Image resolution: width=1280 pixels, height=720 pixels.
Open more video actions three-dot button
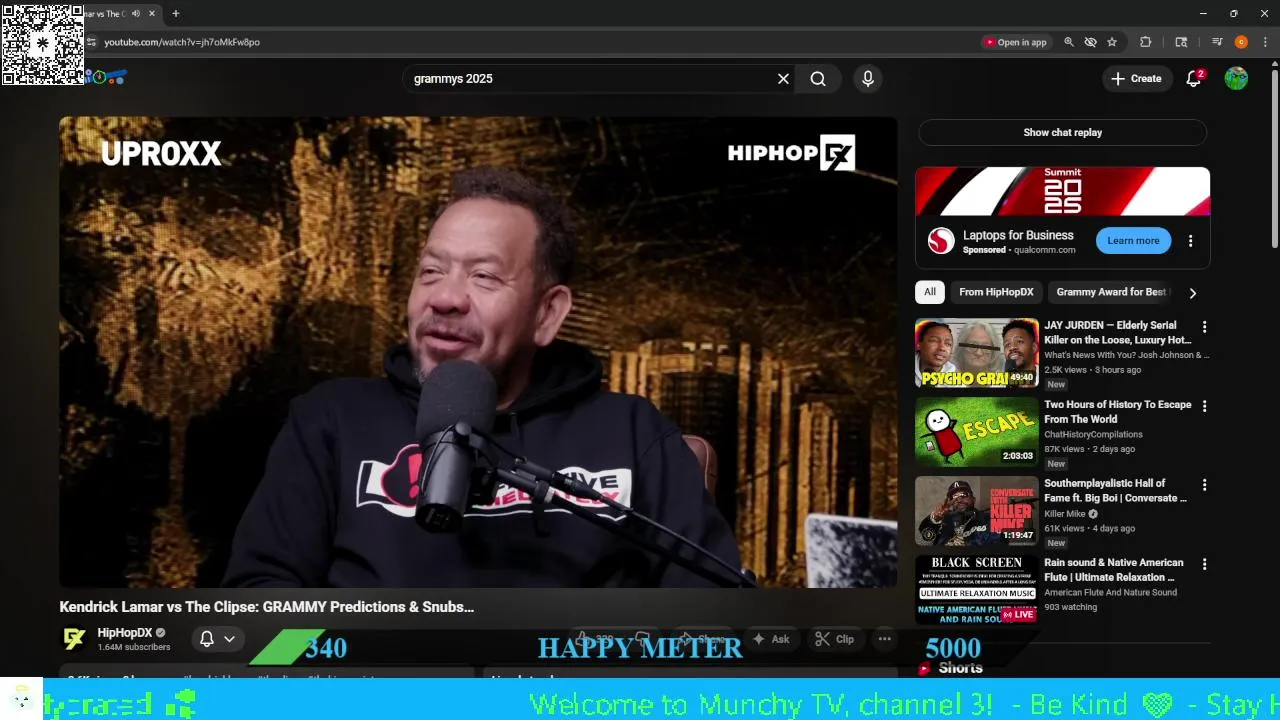[884, 639]
